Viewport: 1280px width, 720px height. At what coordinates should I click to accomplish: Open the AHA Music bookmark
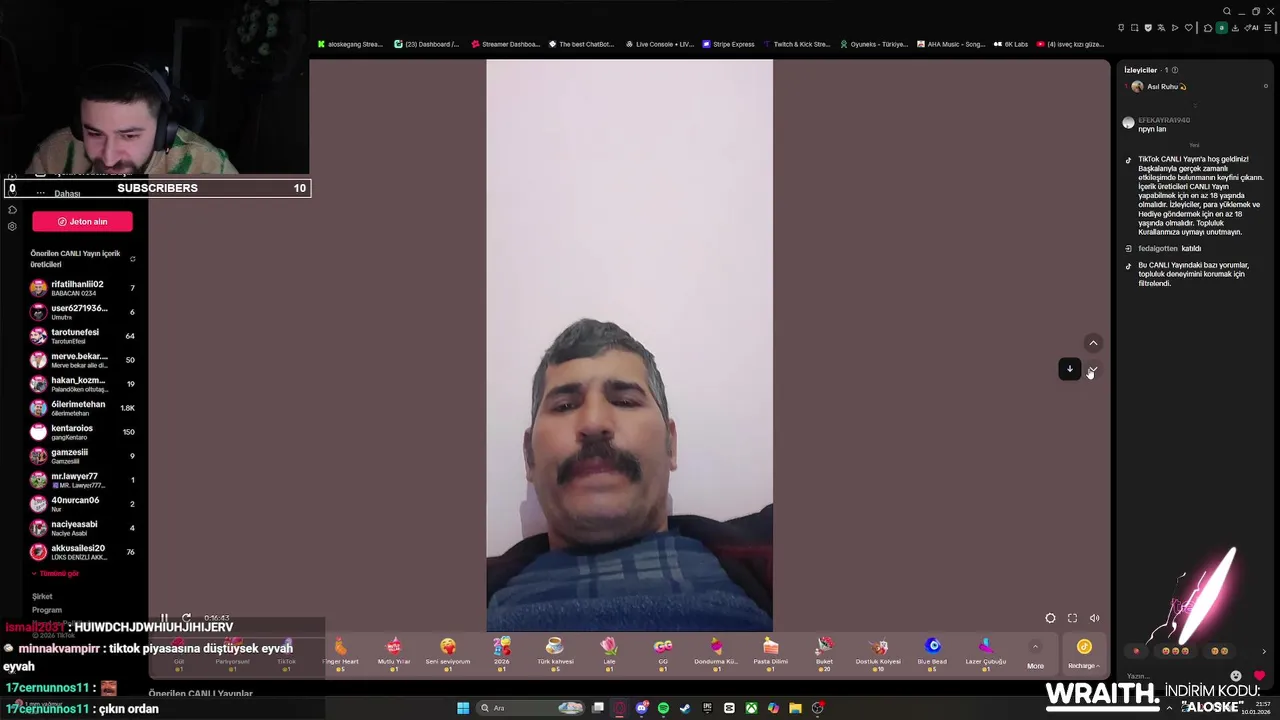click(951, 44)
